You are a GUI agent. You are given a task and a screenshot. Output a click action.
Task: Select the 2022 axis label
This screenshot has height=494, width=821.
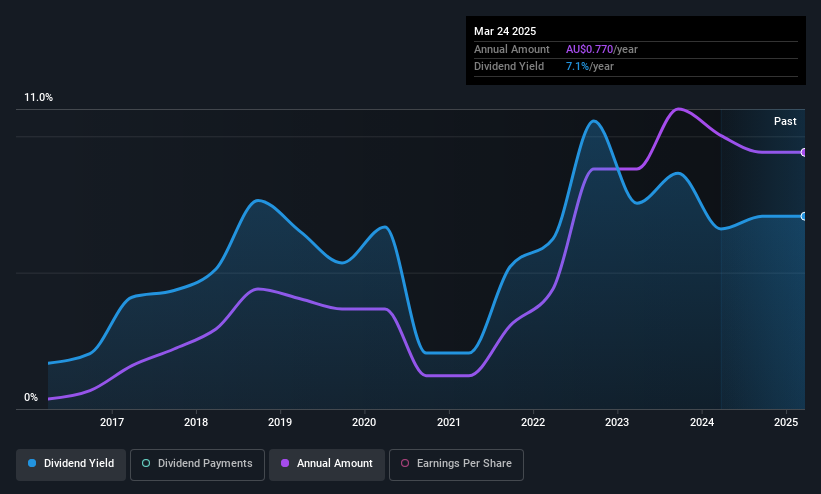tap(533, 422)
